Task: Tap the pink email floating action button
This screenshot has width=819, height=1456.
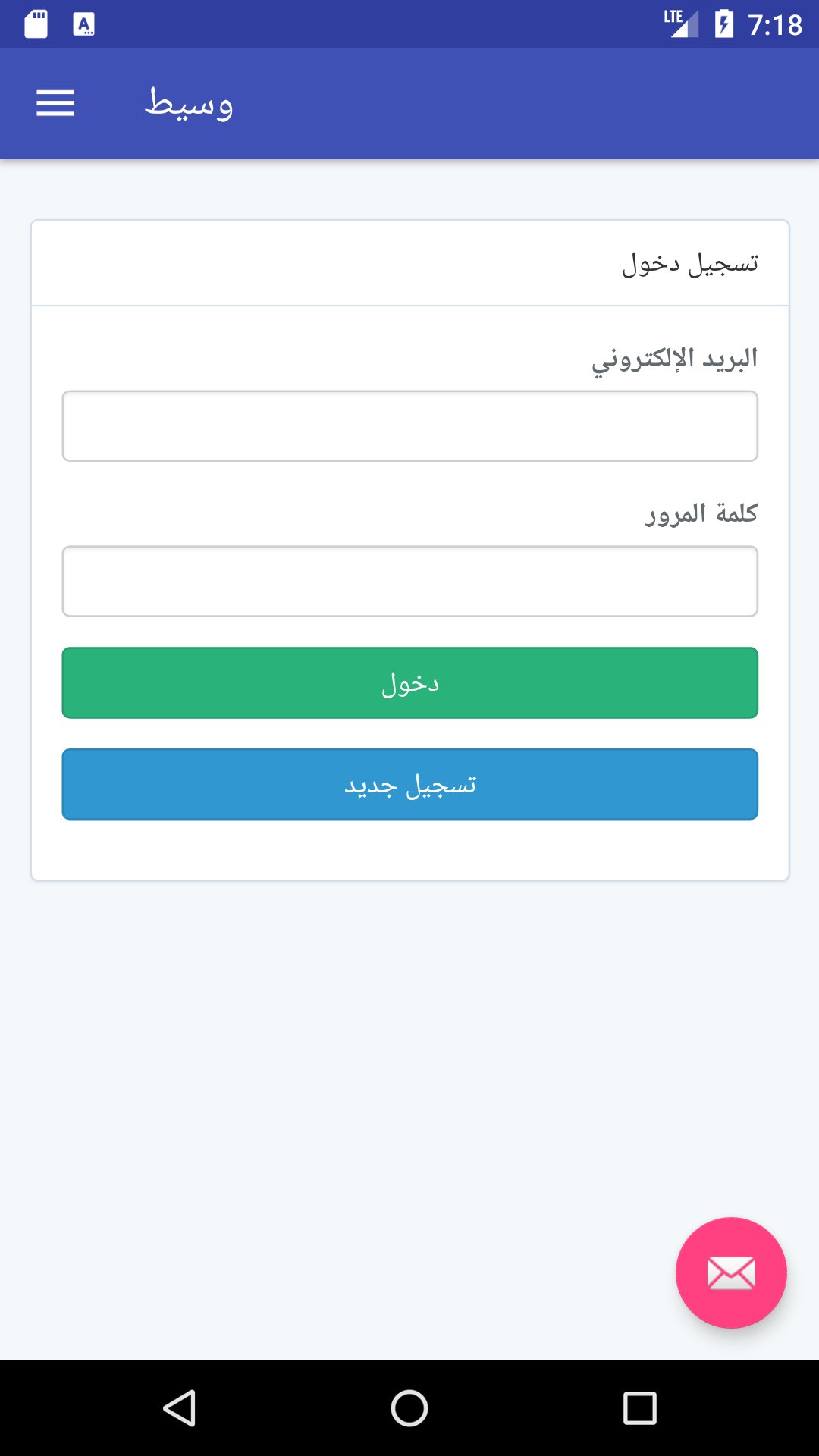Action: click(x=730, y=1272)
